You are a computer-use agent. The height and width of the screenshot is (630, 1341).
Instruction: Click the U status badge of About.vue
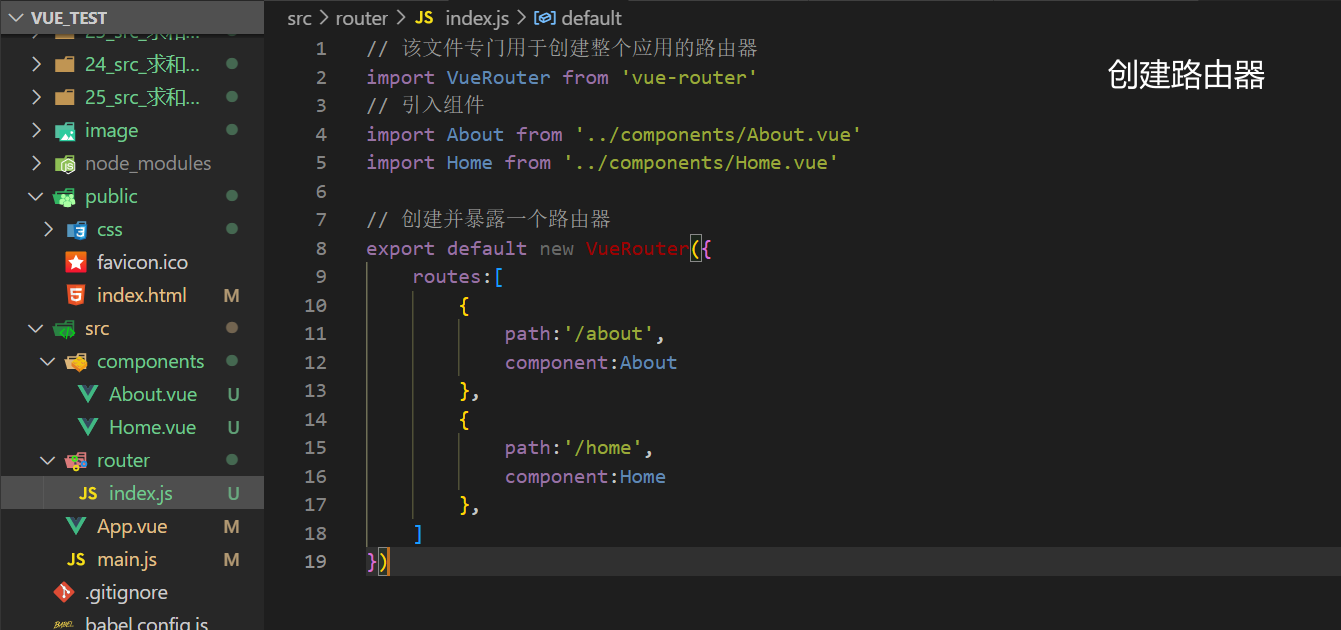point(233,394)
